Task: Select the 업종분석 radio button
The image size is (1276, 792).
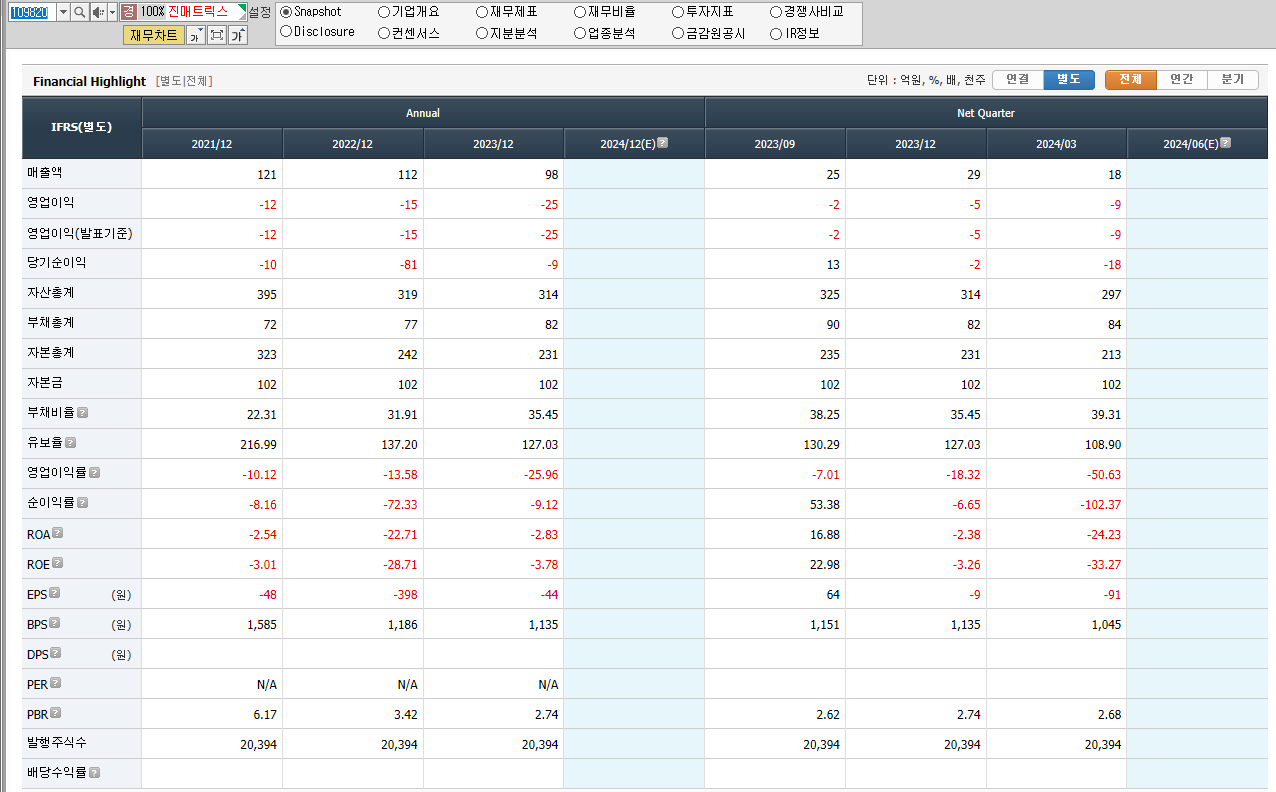Action: [580, 33]
